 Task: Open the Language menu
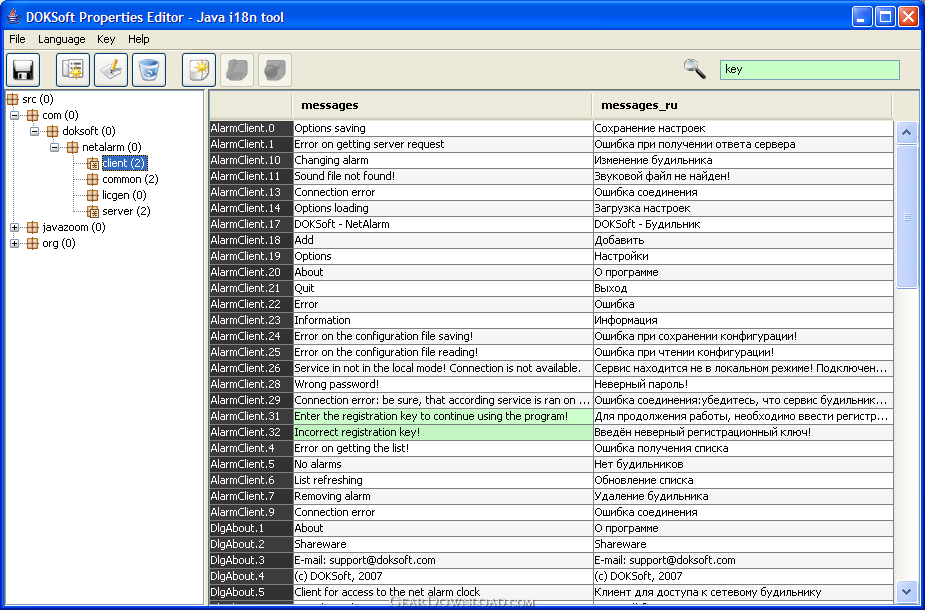[x=61, y=39]
